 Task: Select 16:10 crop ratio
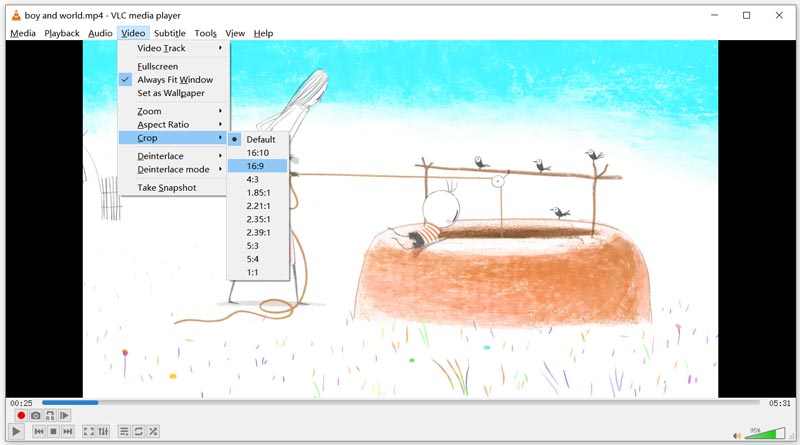[258, 153]
